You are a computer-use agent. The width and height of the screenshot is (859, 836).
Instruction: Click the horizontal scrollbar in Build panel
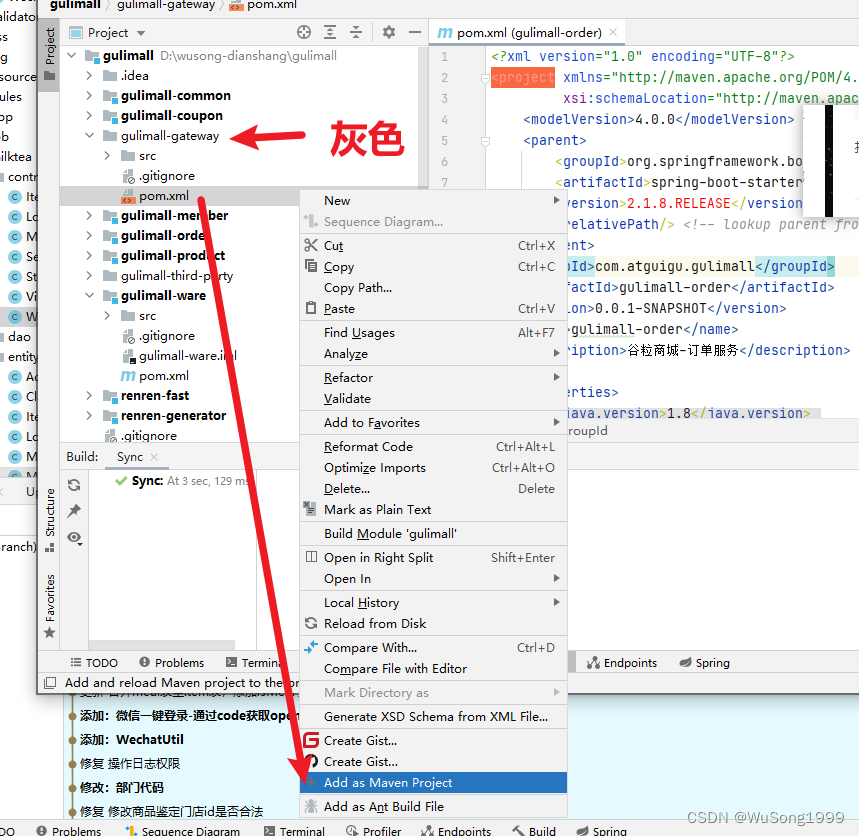point(162,644)
